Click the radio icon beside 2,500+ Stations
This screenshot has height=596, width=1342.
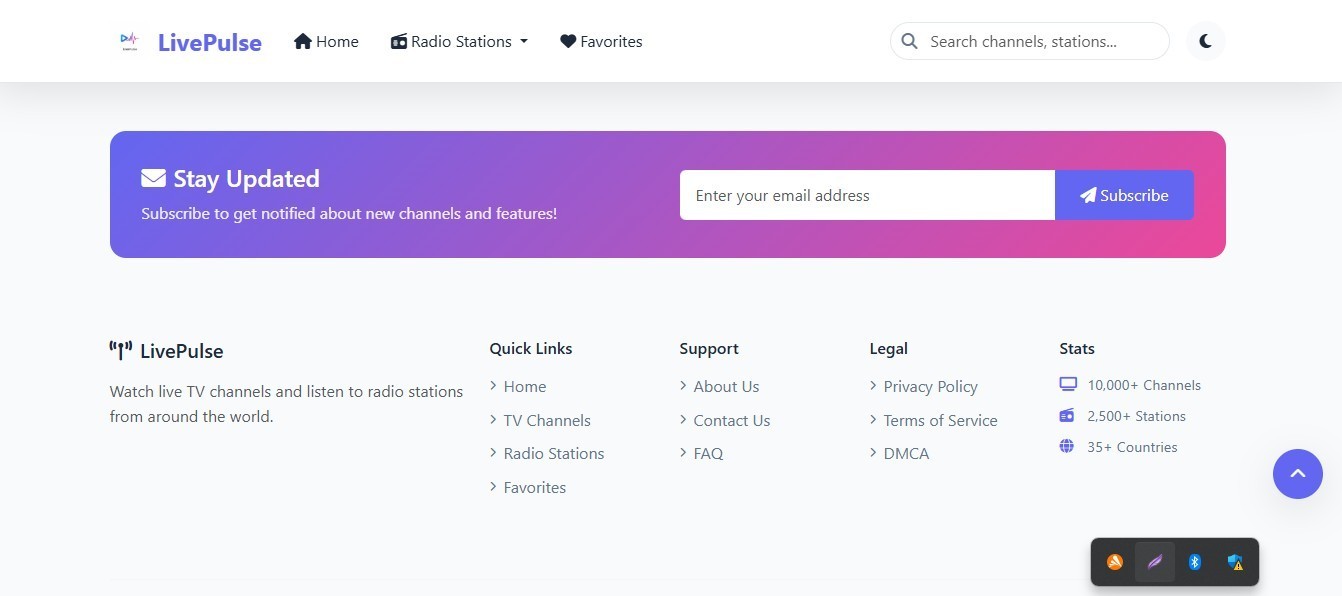coord(1067,415)
